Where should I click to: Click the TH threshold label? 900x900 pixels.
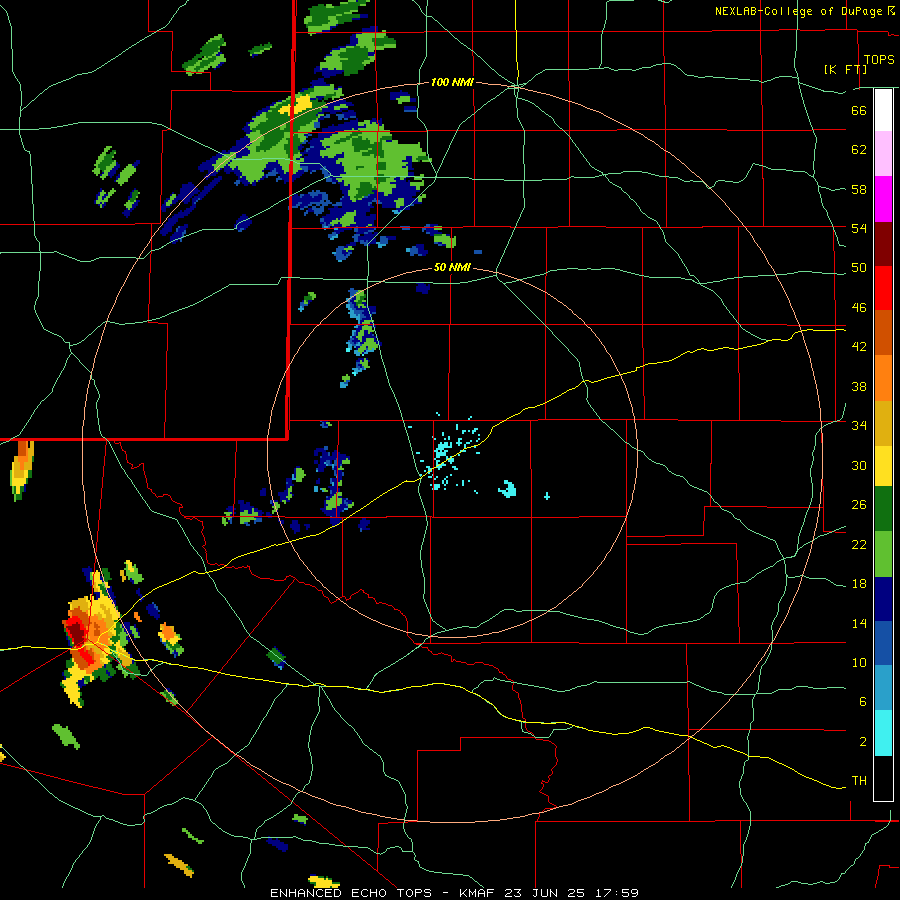point(859,781)
